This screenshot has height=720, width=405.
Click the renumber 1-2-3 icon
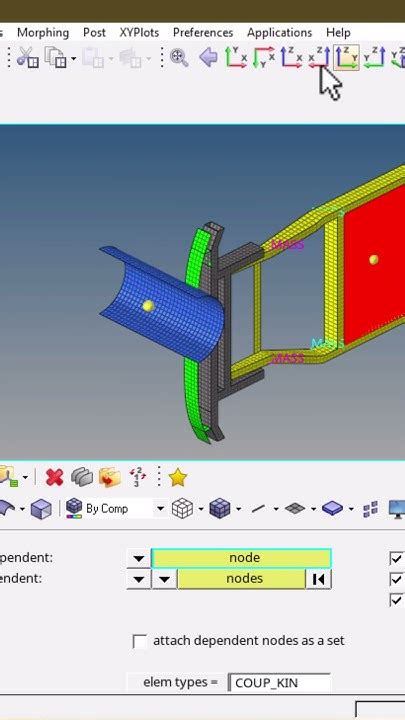click(x=138, y=478)
